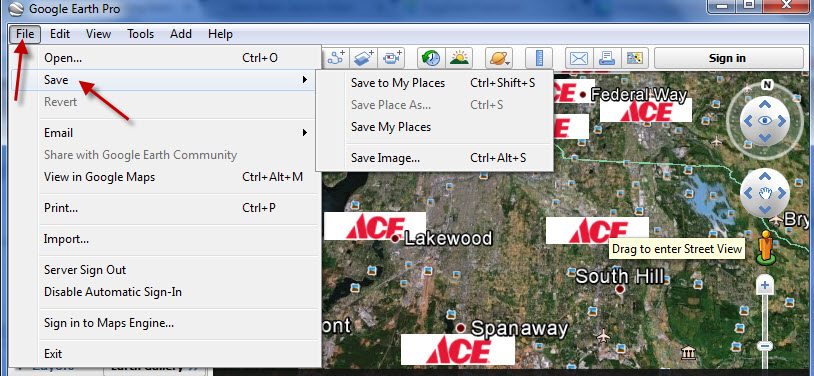Click the zoom slider plus button
The width and height of the screenshot is (814, 376).
pos(764,285)
